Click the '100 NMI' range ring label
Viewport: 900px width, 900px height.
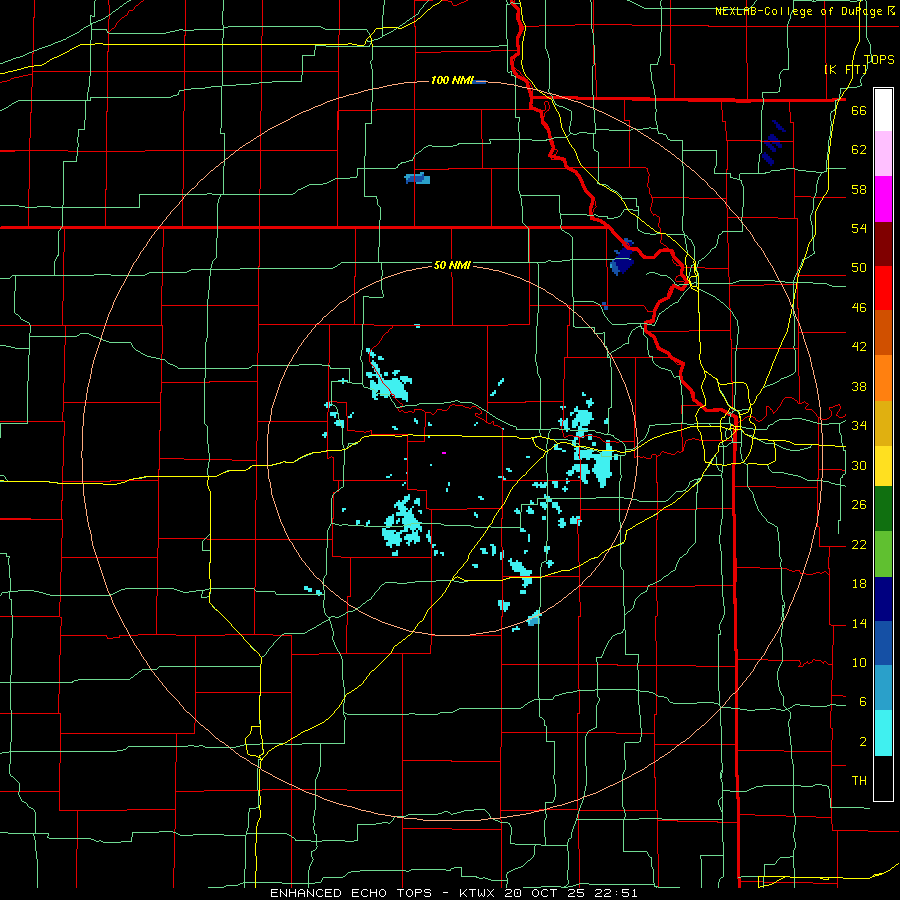tap(452, 80)
